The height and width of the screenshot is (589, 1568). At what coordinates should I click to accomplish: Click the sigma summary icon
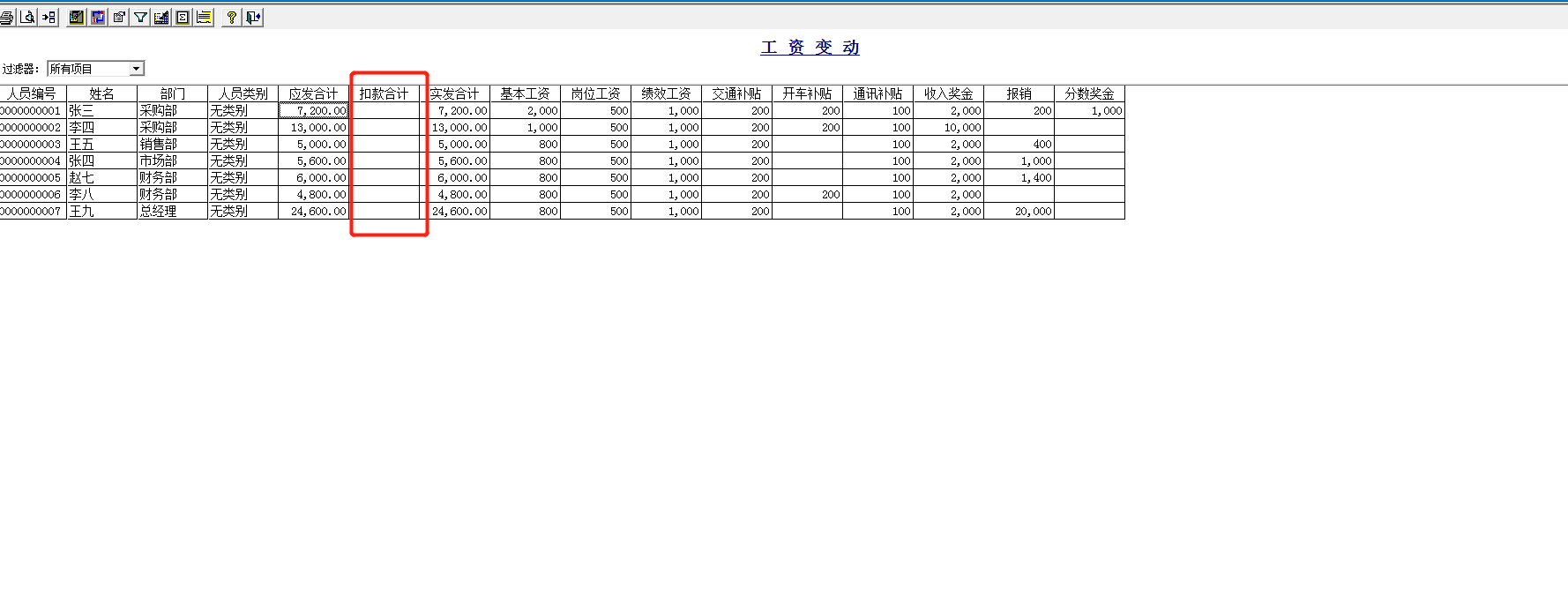(x=183, y=17)
